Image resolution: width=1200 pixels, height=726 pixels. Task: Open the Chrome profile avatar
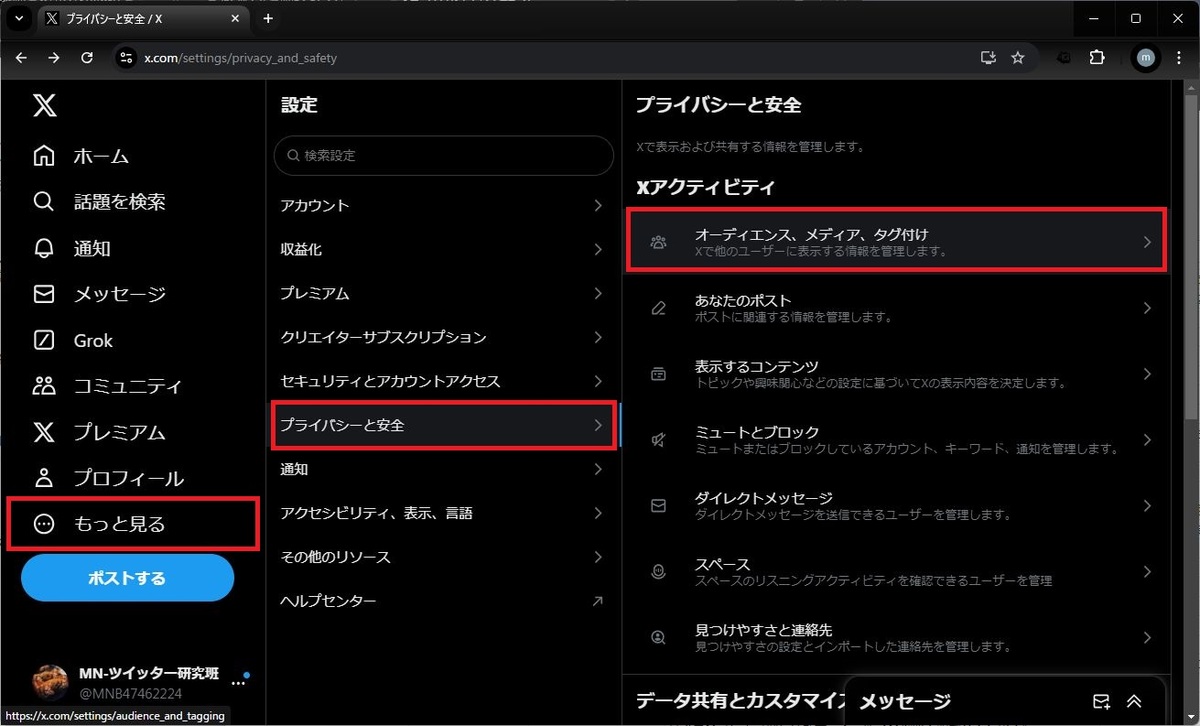[x=1146, y=58]
